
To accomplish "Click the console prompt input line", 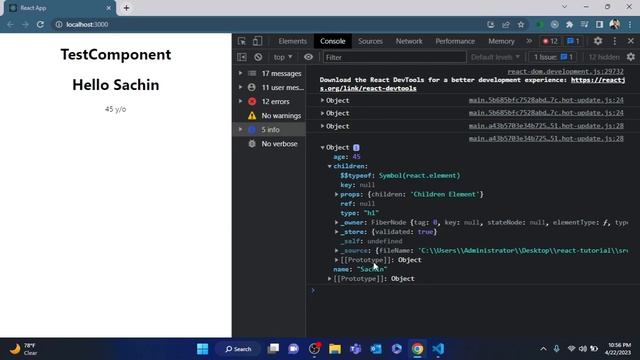I will click(473, 291).
